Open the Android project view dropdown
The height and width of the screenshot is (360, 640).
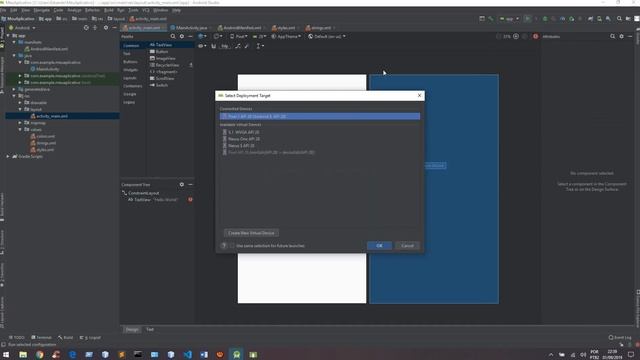point(22,28)
